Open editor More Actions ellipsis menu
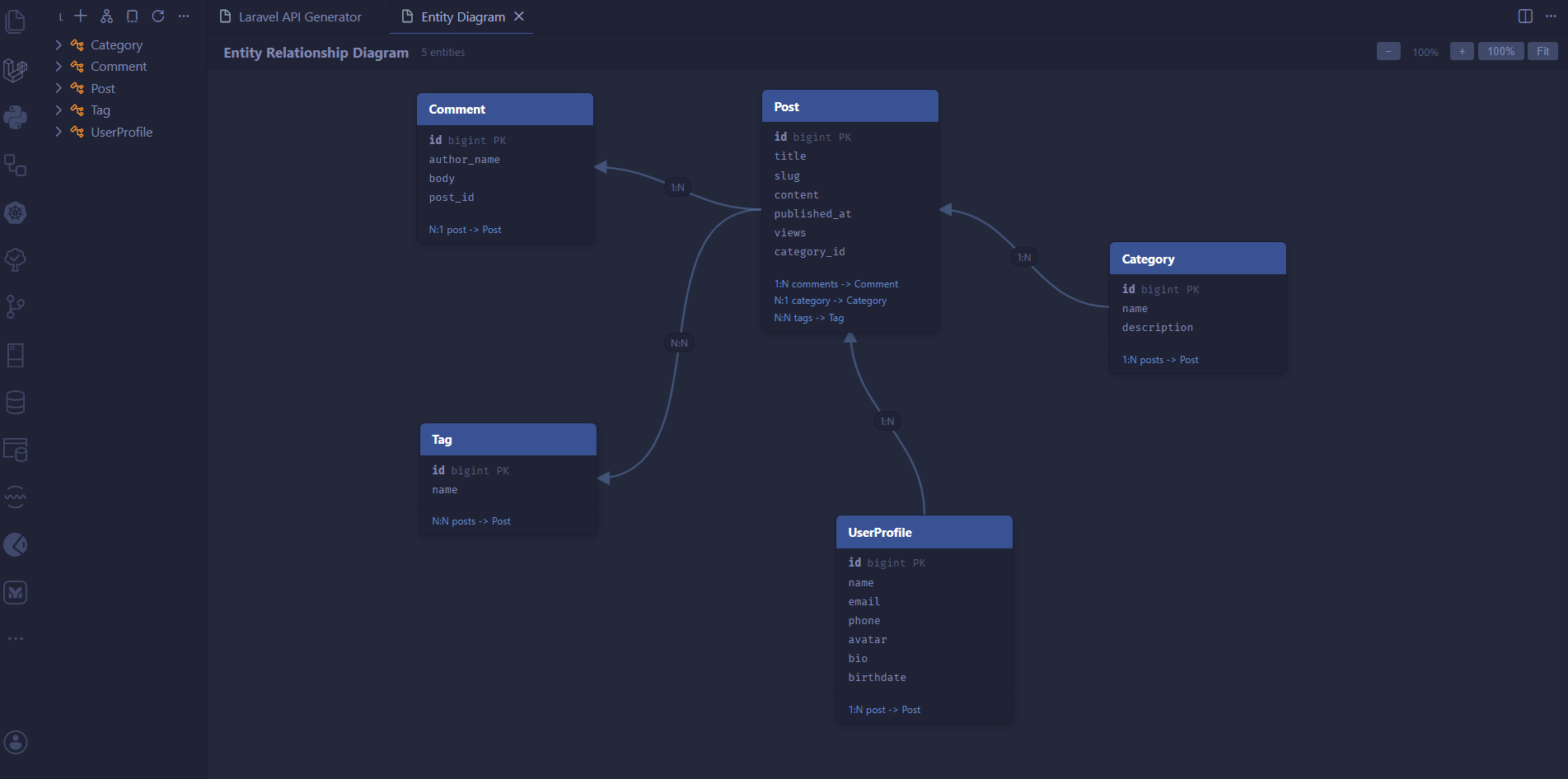Image resolution: width=1568 pixels, height=779 pixels. click(x=1551, y=16)
